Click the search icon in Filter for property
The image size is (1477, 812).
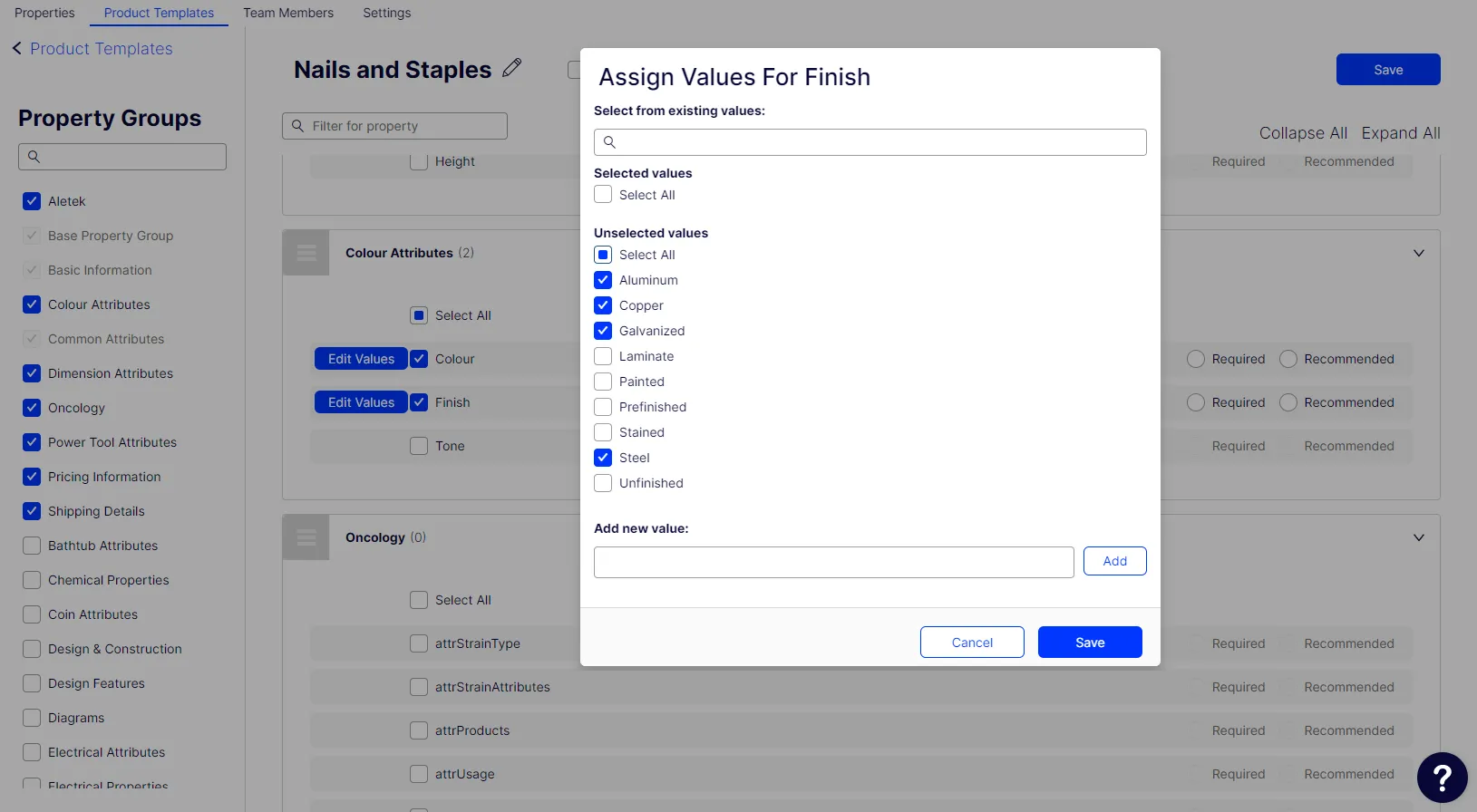(x=297, y=126)
